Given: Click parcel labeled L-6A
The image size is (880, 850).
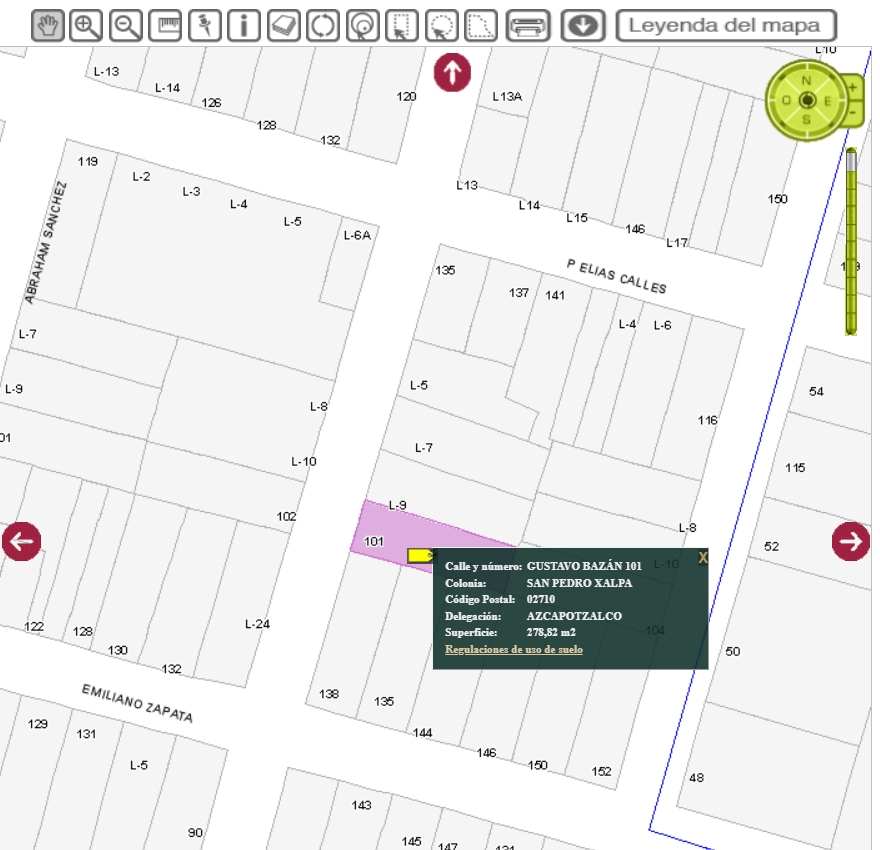Looking at the screenshot, I should [358, 235].
